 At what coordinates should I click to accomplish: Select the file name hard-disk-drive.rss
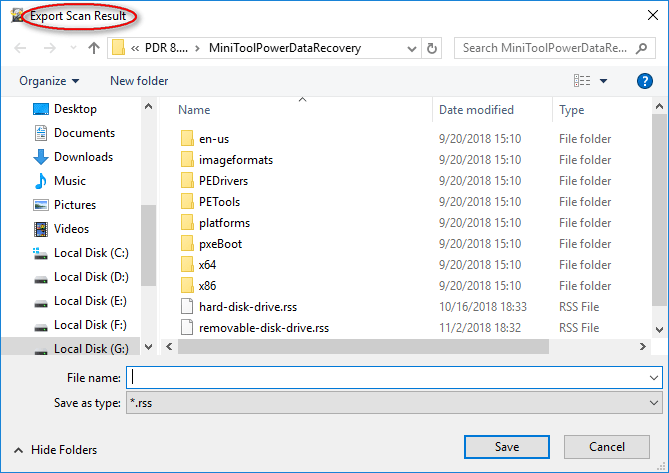pos(248,307)
